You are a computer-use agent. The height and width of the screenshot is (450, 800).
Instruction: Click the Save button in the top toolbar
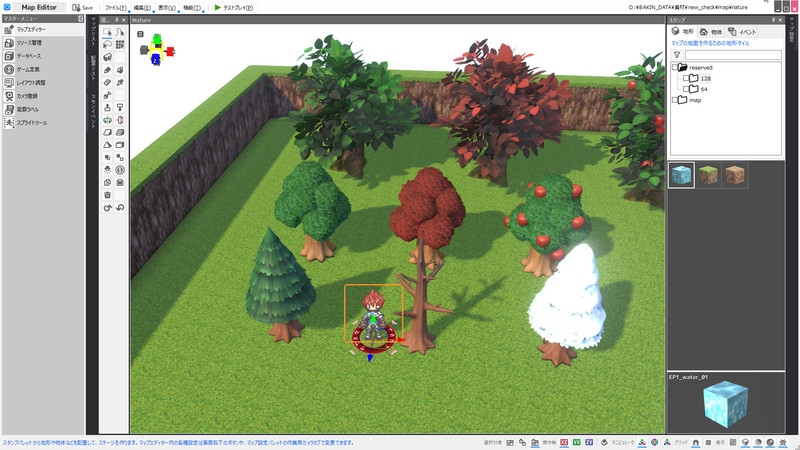[x=82, y=7]
